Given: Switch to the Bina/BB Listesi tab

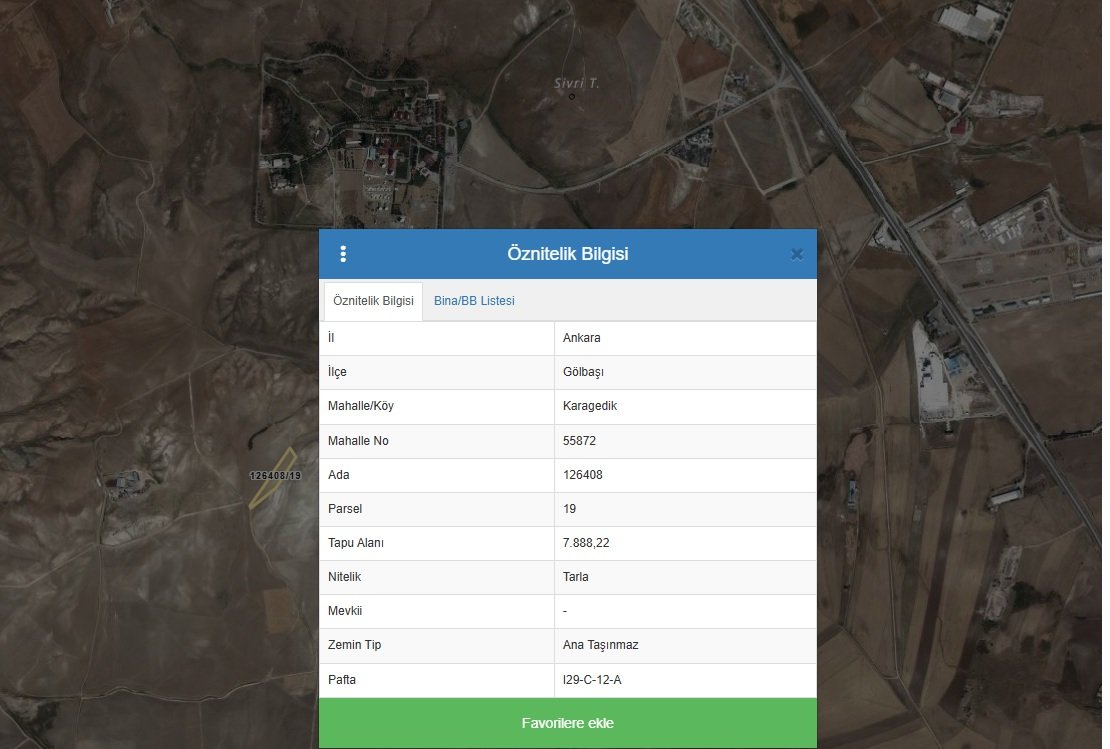Looking at the screenshot, I should 474,301.
